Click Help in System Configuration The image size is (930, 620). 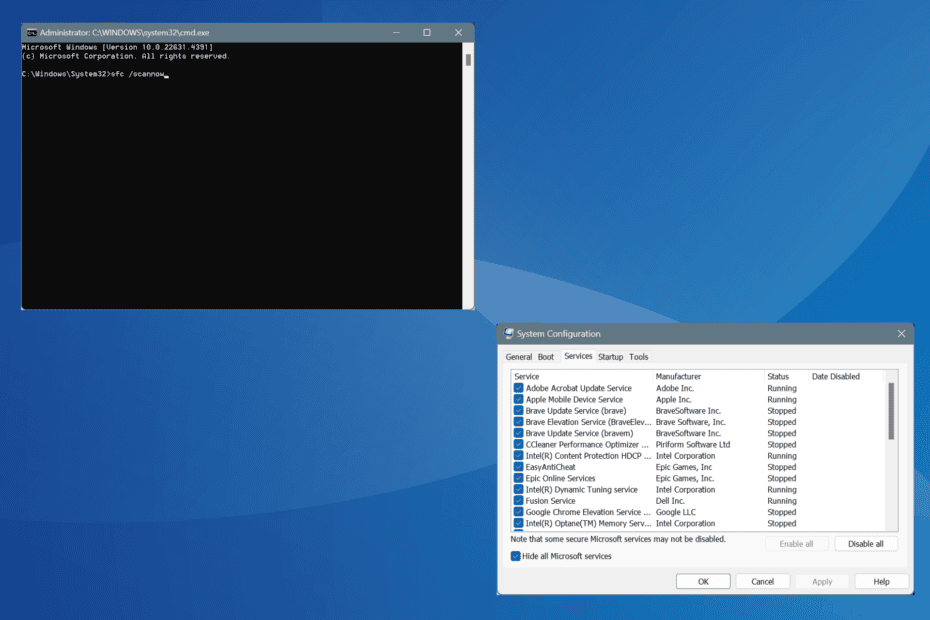pyautogui.click(x=881, y=581)
